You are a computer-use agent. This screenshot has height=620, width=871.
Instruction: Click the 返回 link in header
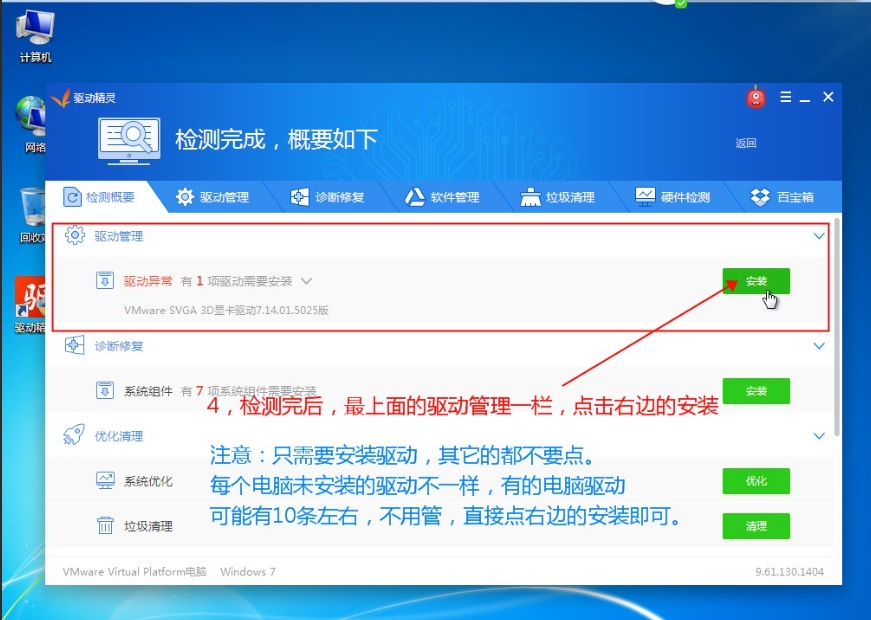pyautogui.click(x=746, y=143)
